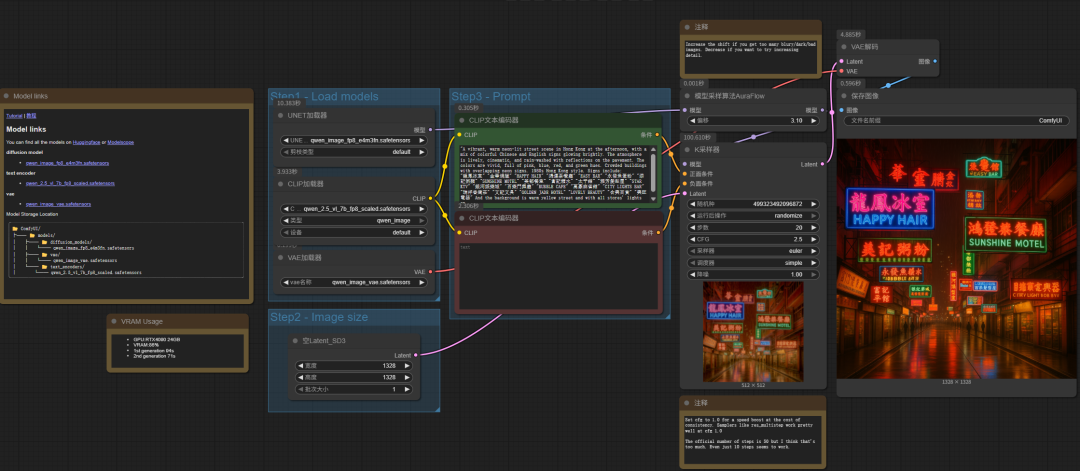Collapse the VRAM Usage note dot

click(x=114, y=321)
